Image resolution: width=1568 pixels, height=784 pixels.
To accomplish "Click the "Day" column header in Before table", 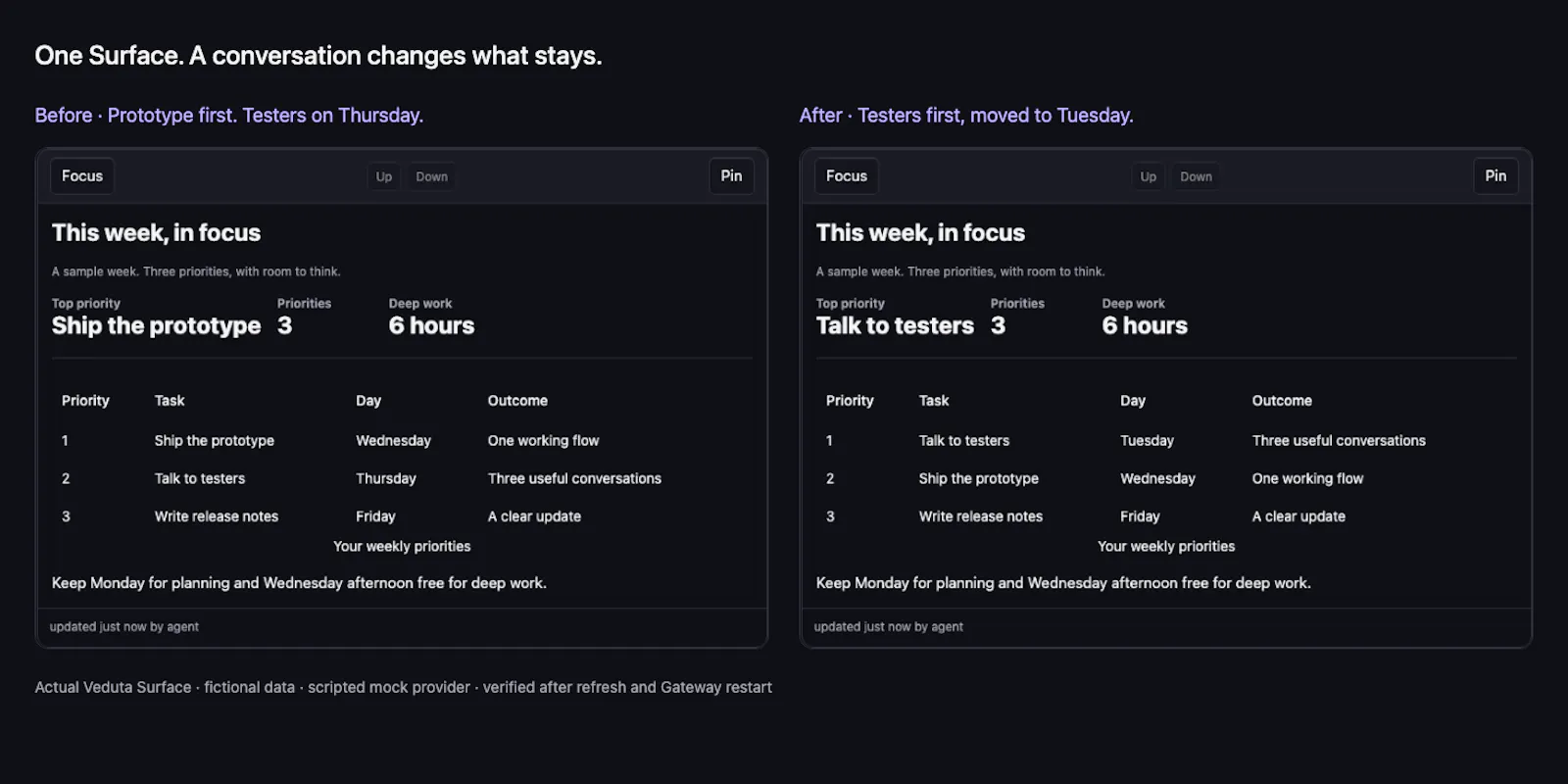I will click(x=368, y=401).
